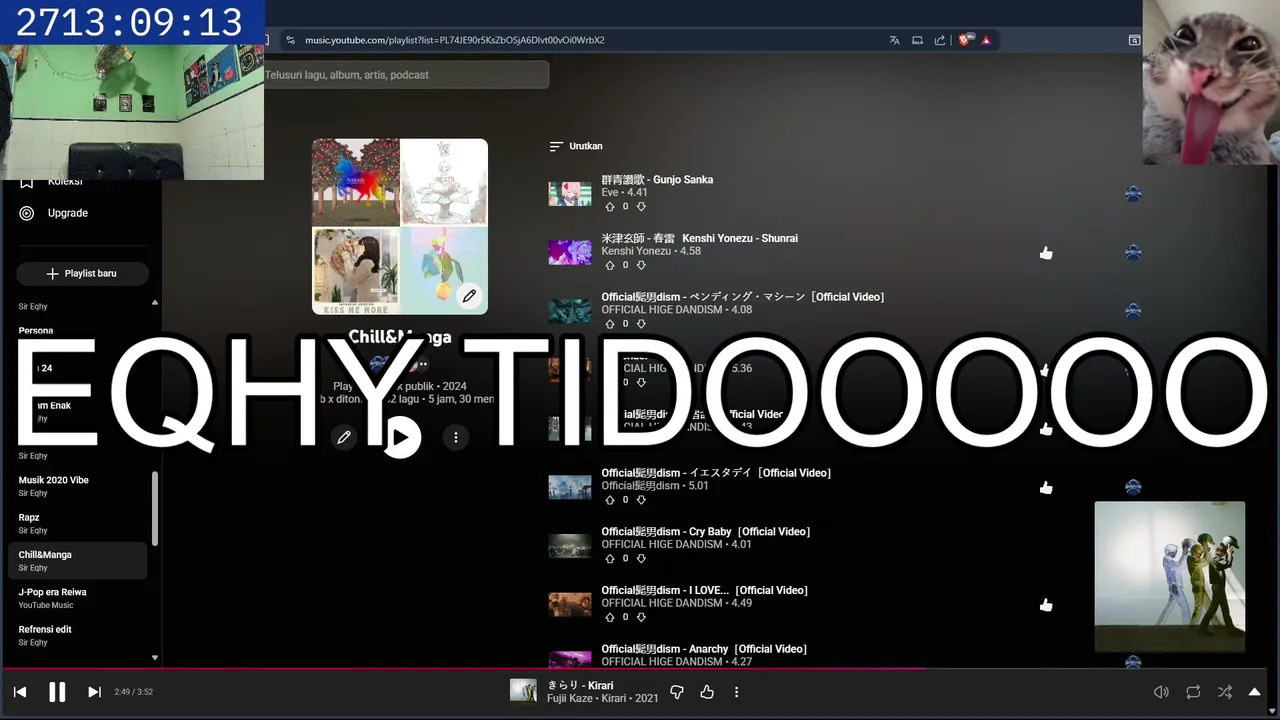Downvote the イエスタデイ track
The width and height of the screenshot is (1280, 720).
click(641, 500)
